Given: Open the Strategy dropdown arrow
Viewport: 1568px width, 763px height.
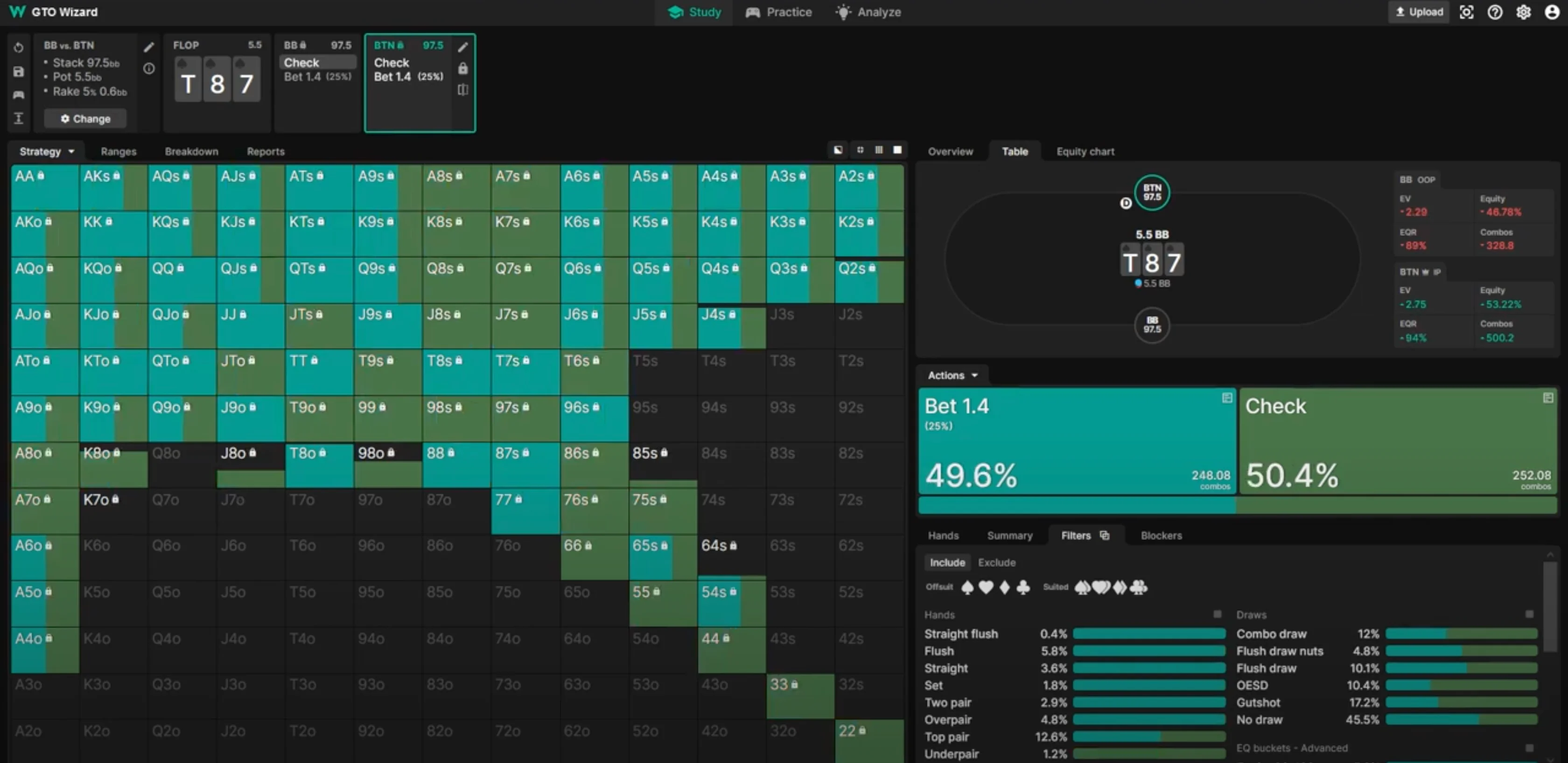Looking at the screenshot, I should pyautogui.click(x=71, y=151).
